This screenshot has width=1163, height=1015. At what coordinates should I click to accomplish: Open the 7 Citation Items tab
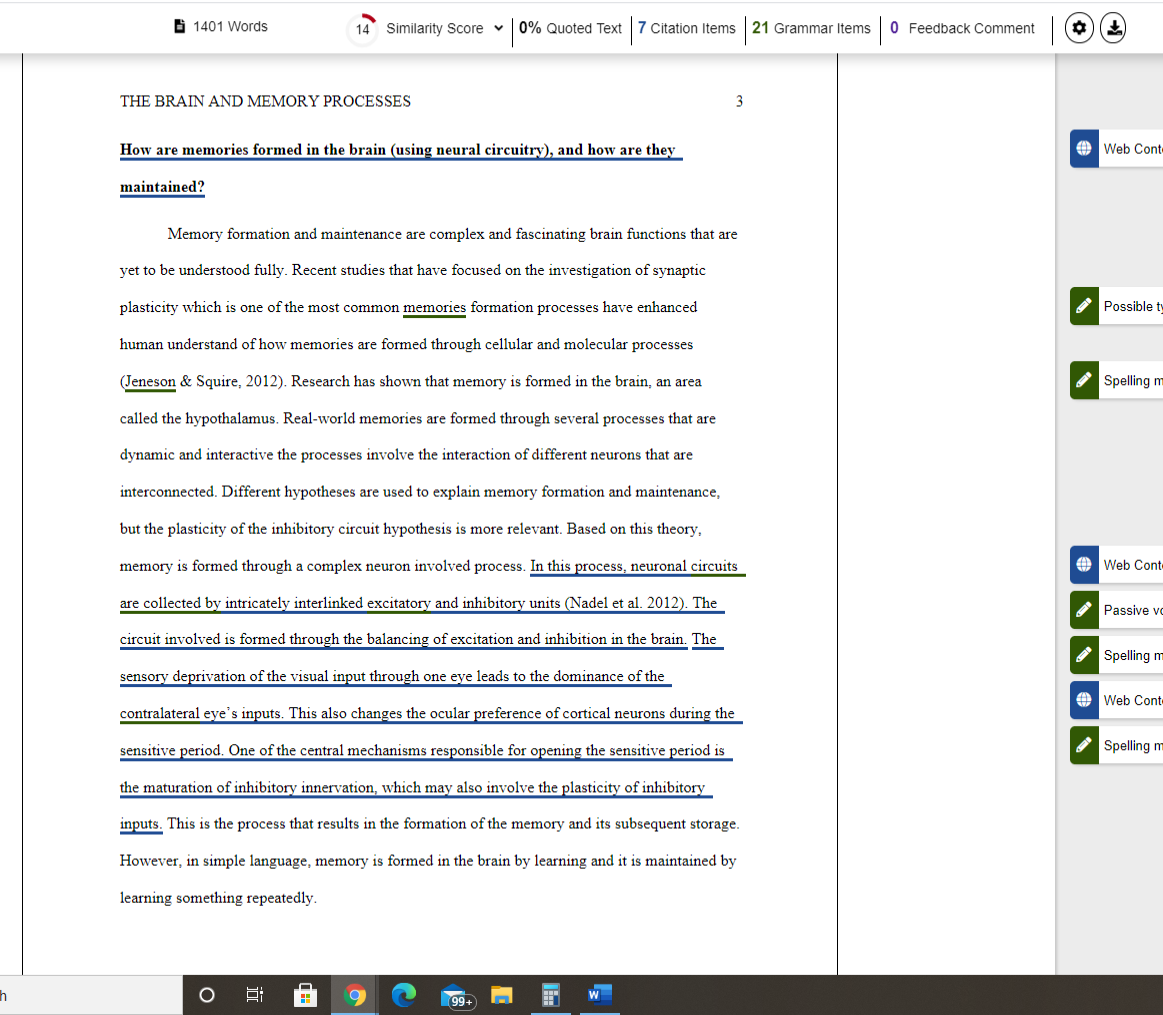[x=687, y=28]
